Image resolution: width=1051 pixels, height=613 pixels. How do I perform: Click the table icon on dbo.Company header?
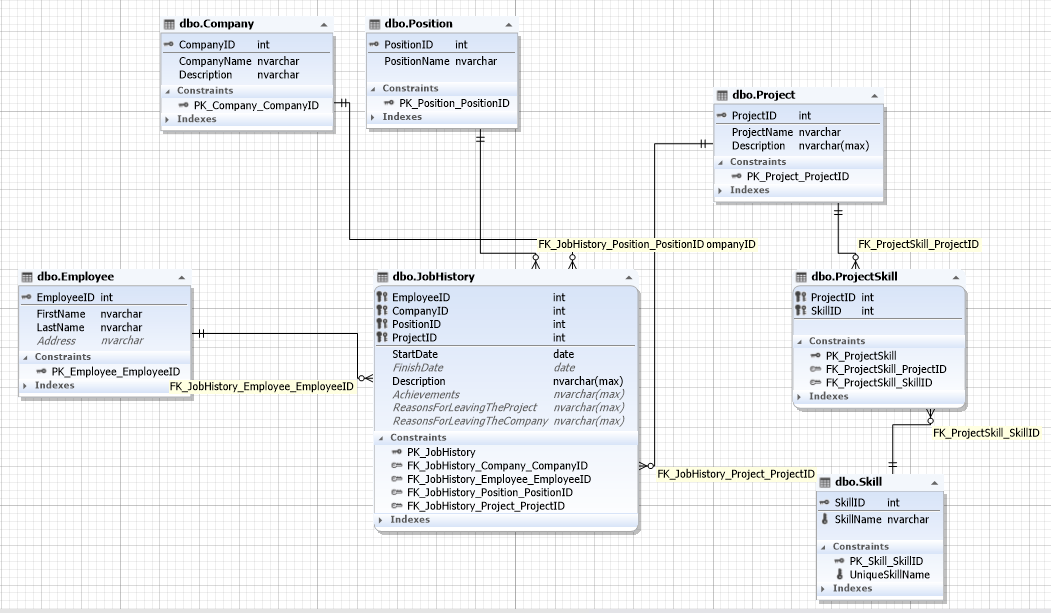[171, 23]
